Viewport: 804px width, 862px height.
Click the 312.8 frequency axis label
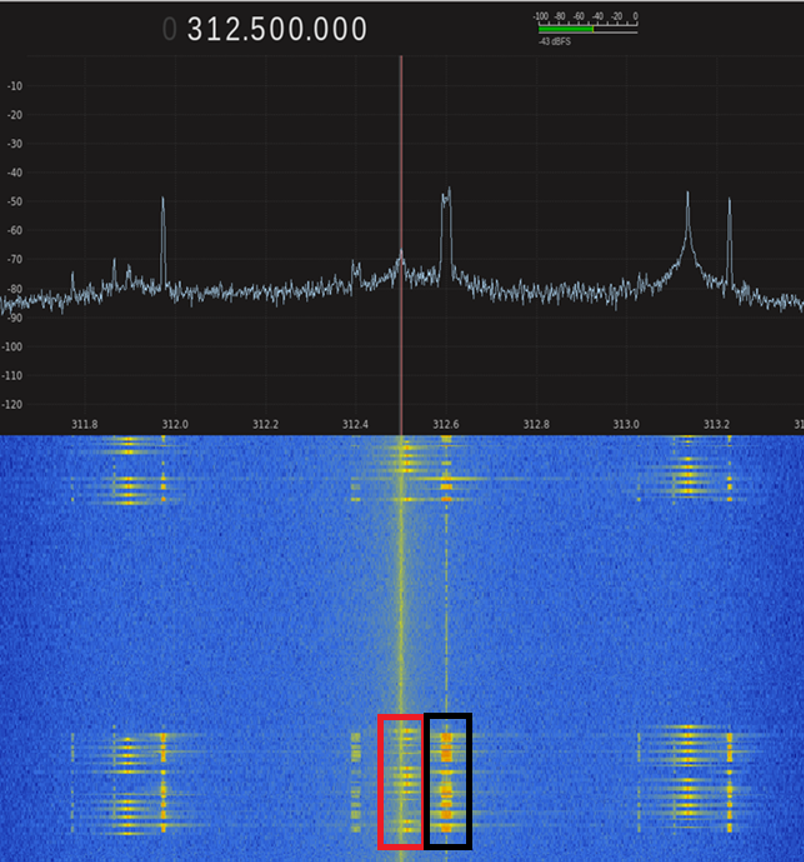[536, 424]
